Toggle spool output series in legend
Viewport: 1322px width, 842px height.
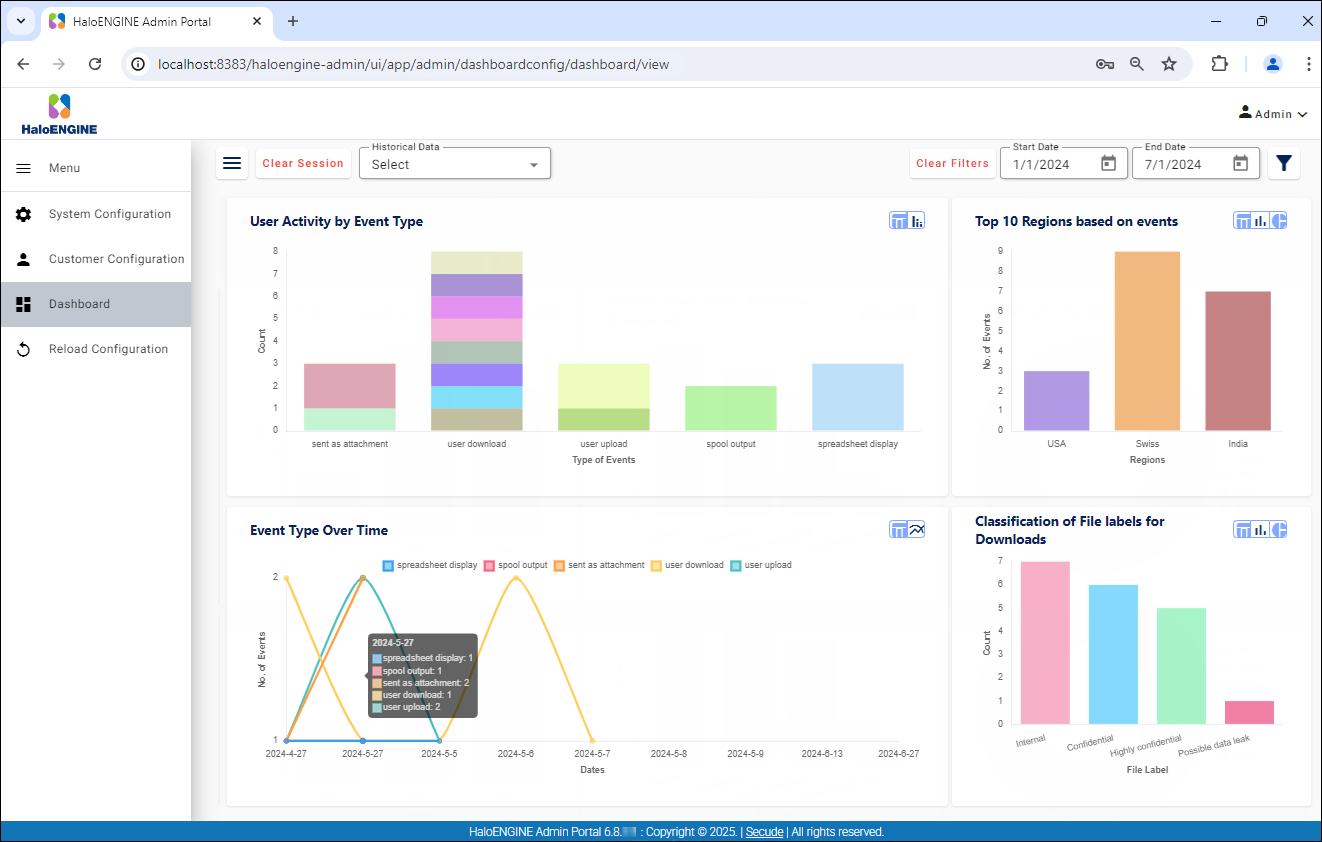pyautogui.click(x=516, y=565)
